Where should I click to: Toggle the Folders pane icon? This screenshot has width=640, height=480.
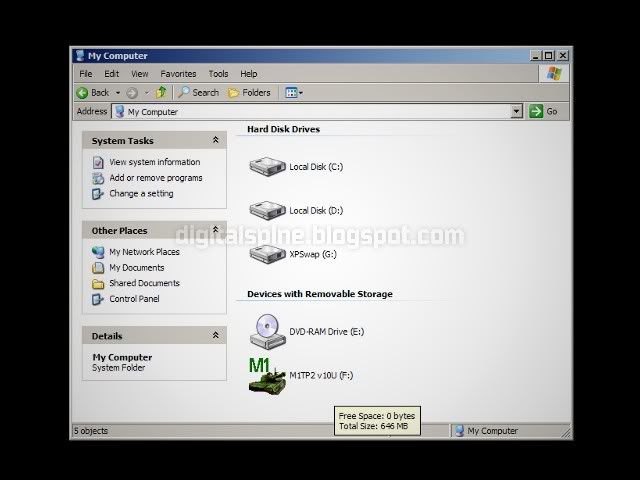[x=233, y=93]
